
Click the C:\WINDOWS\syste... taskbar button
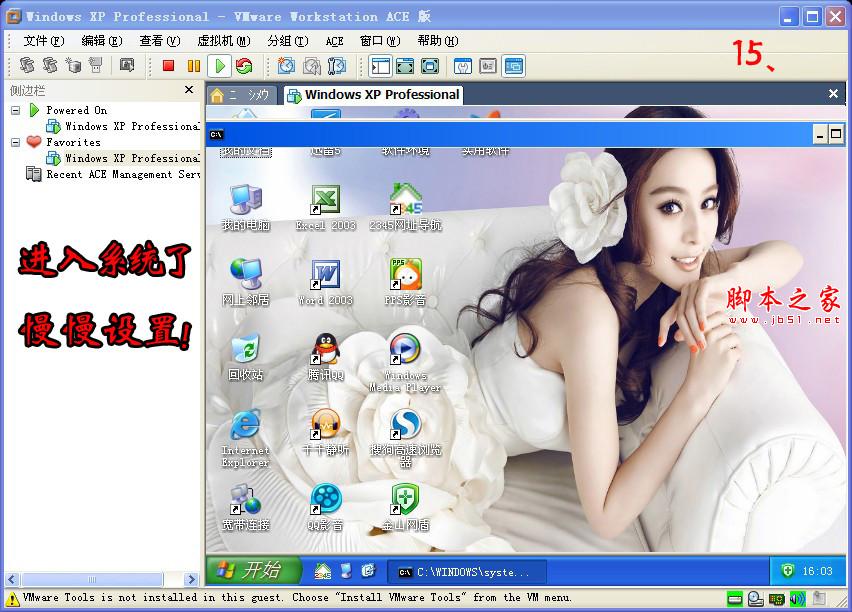click(x=466, y=572)
